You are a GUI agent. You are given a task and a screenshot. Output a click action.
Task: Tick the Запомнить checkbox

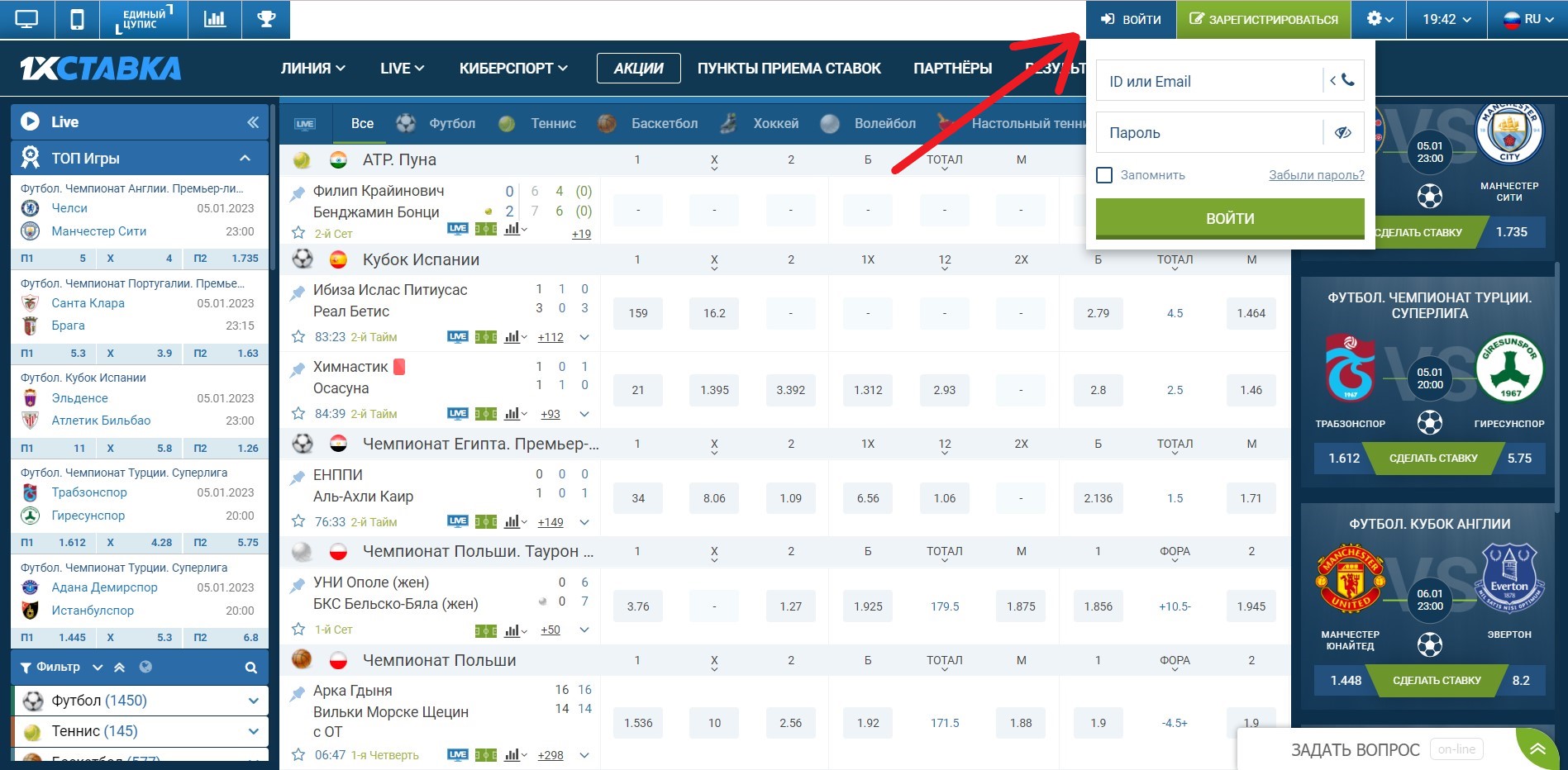click(1104, 175)
